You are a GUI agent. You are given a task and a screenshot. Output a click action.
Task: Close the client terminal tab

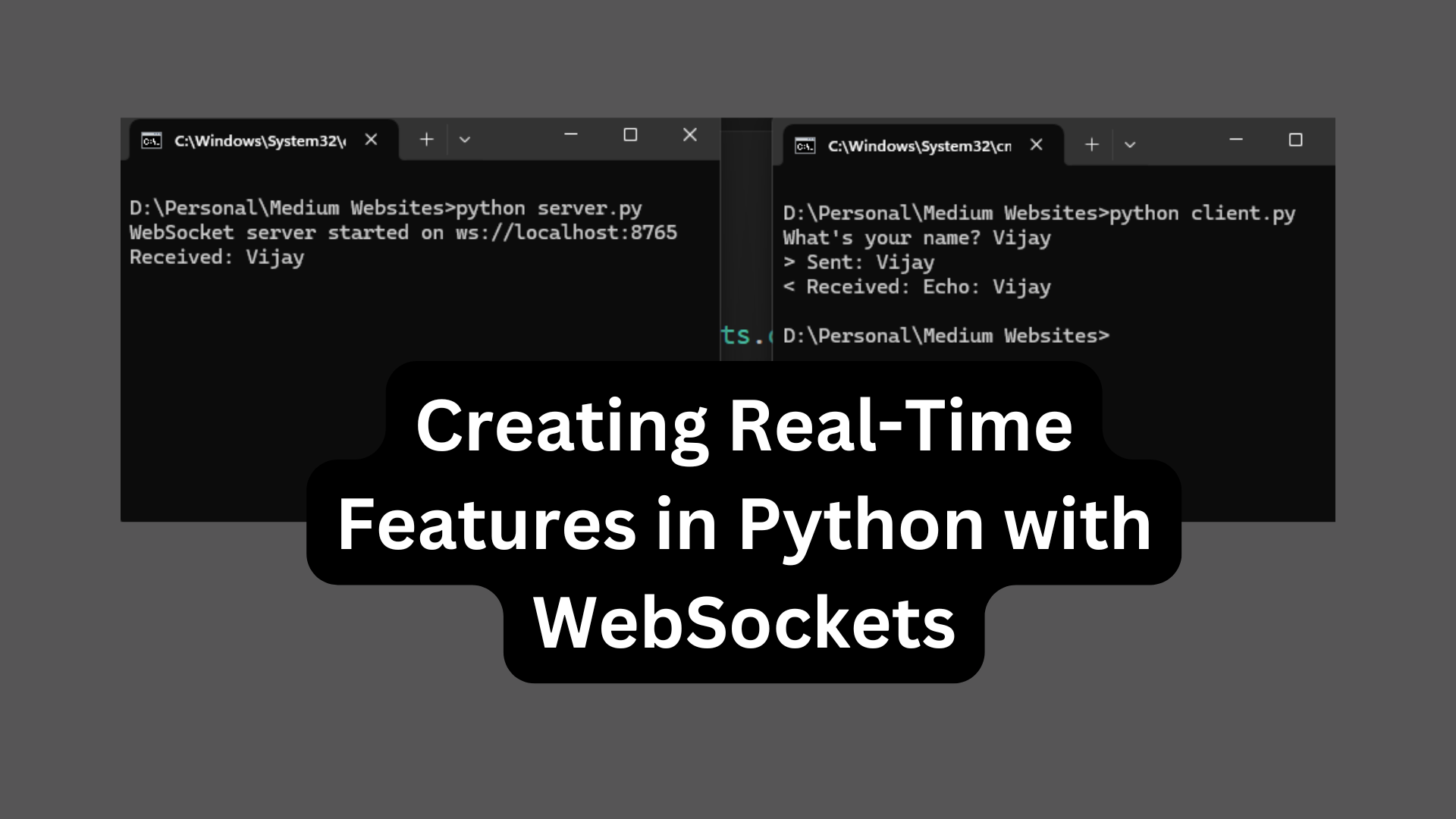pos(1036,145)
